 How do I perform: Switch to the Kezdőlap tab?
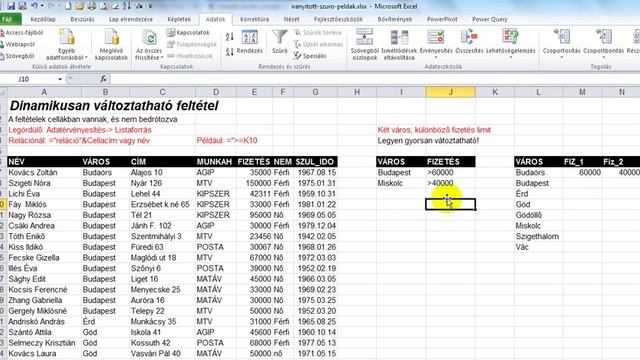click(43, 19)
